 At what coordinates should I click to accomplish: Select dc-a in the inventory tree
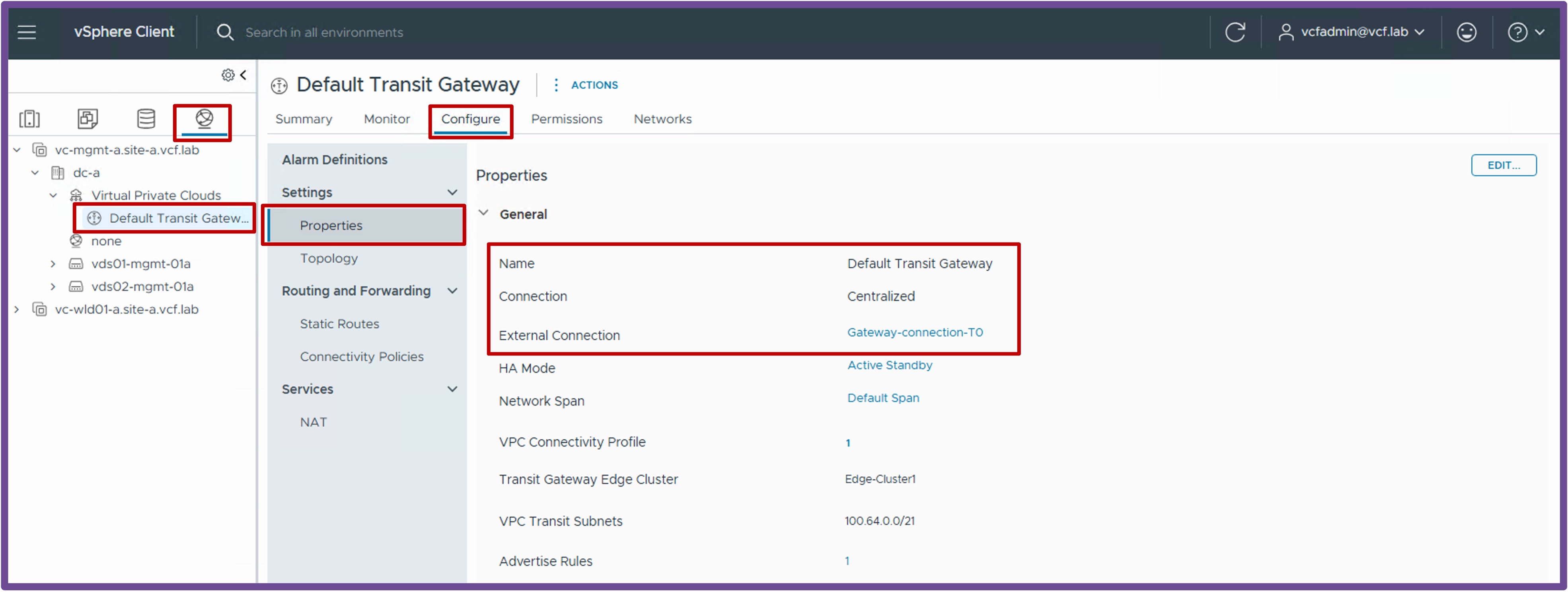86,173
